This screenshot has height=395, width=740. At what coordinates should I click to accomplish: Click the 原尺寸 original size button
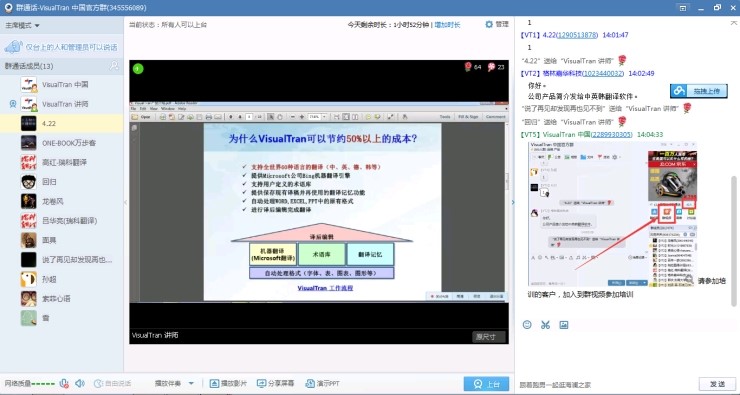click(x=488, y=336)
